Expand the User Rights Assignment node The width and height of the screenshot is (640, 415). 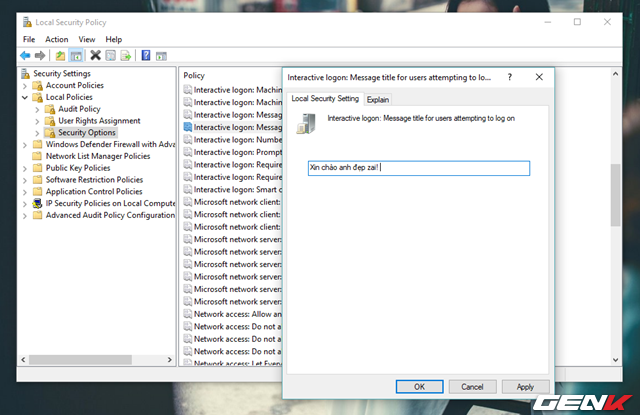tap(37, 121)
